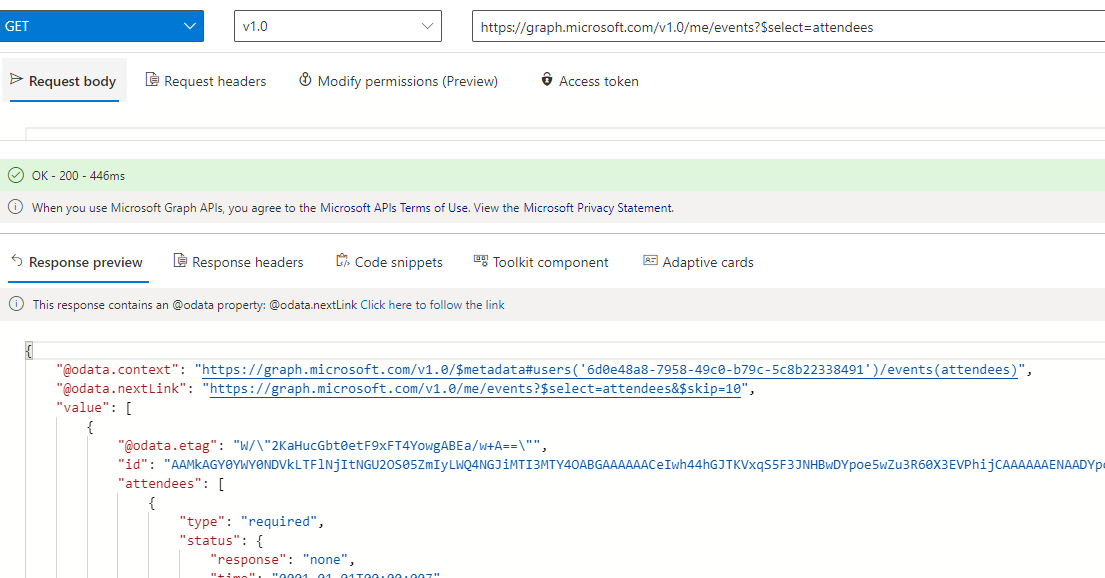Click the "id" value string starting AAMkAGY0
The width and height of the screenshot is (1105, 578).
click(634, 465)
